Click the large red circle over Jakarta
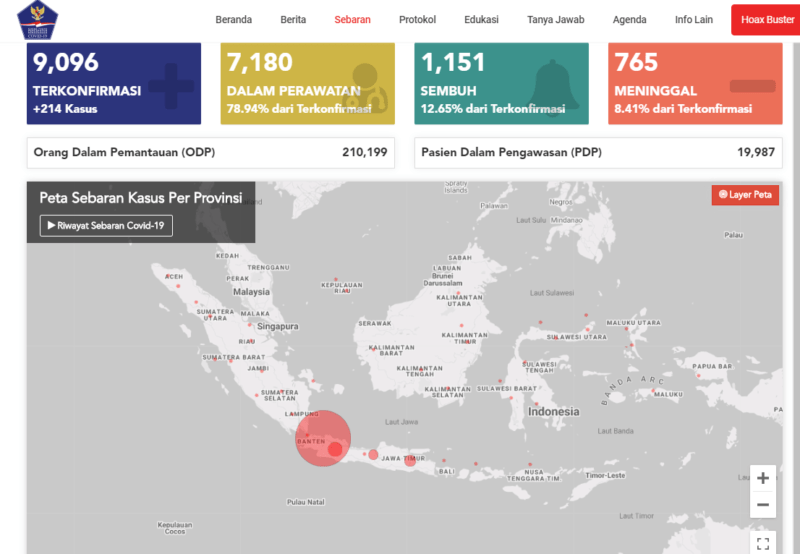This screenshot has width=800, height=554. [322, 438]
